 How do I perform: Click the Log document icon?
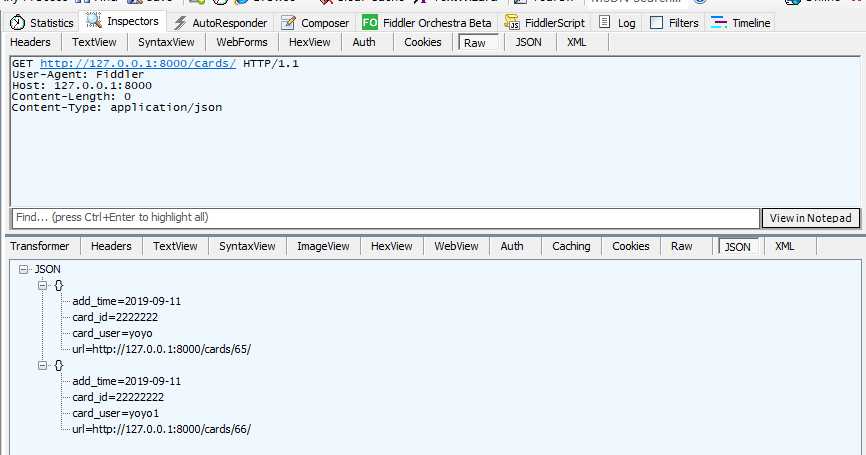605,22
